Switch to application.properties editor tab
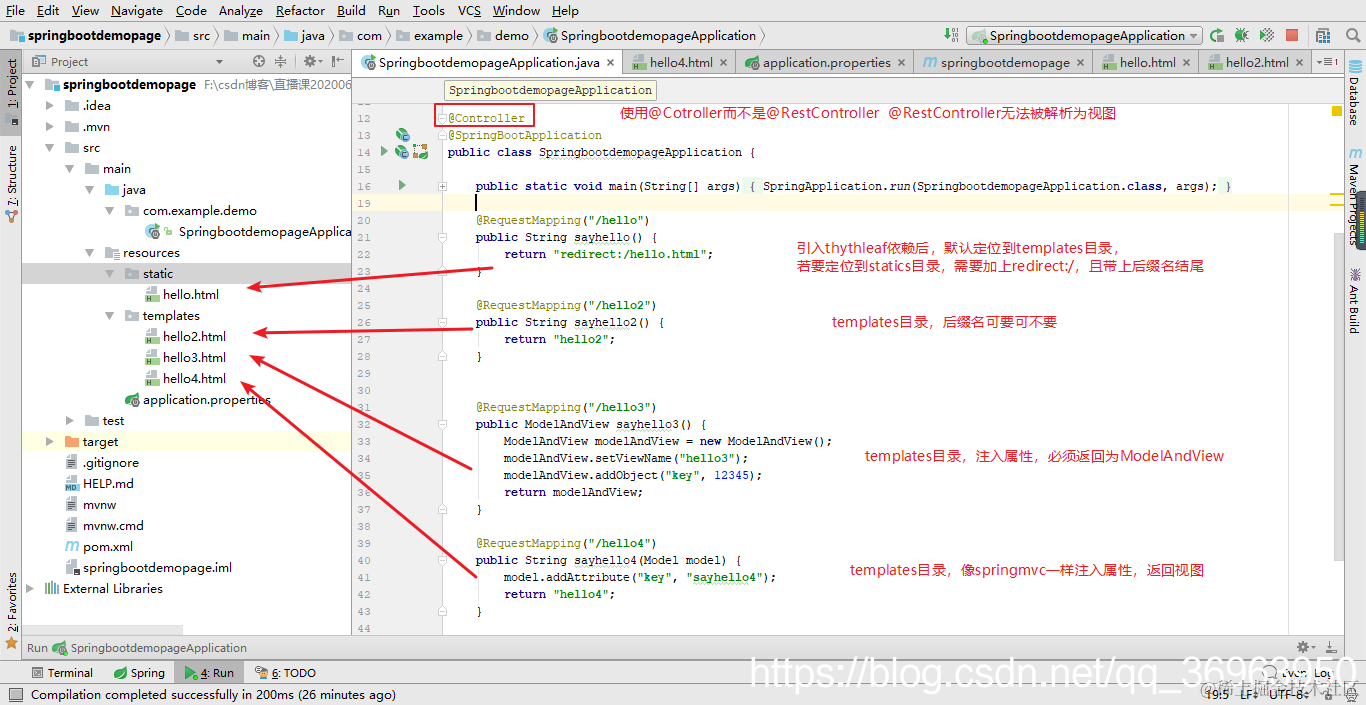The image size is (1366, 705). (x=825, y=62)
